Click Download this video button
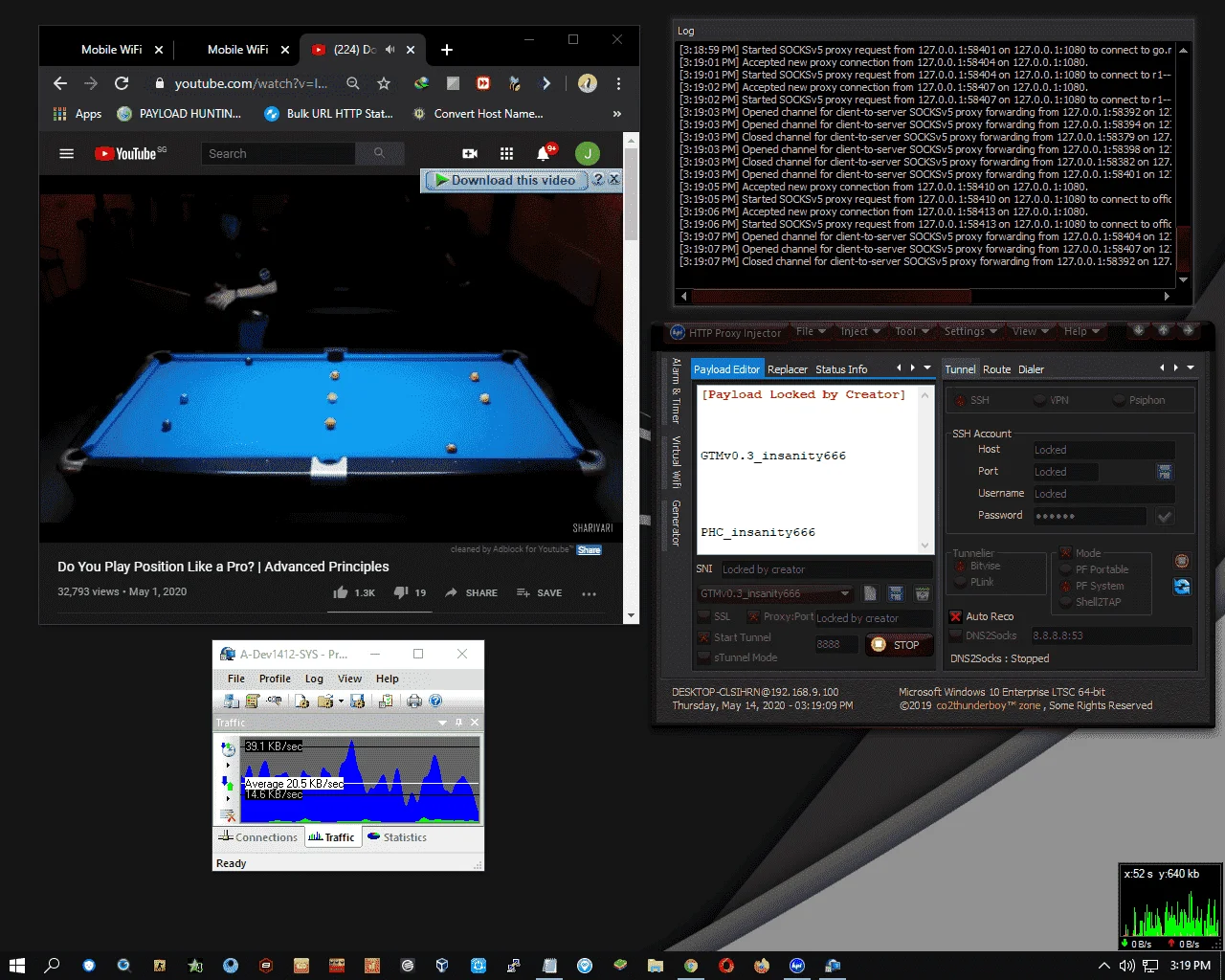This screenshot has width=1225, height=980. tap(505, 180)
